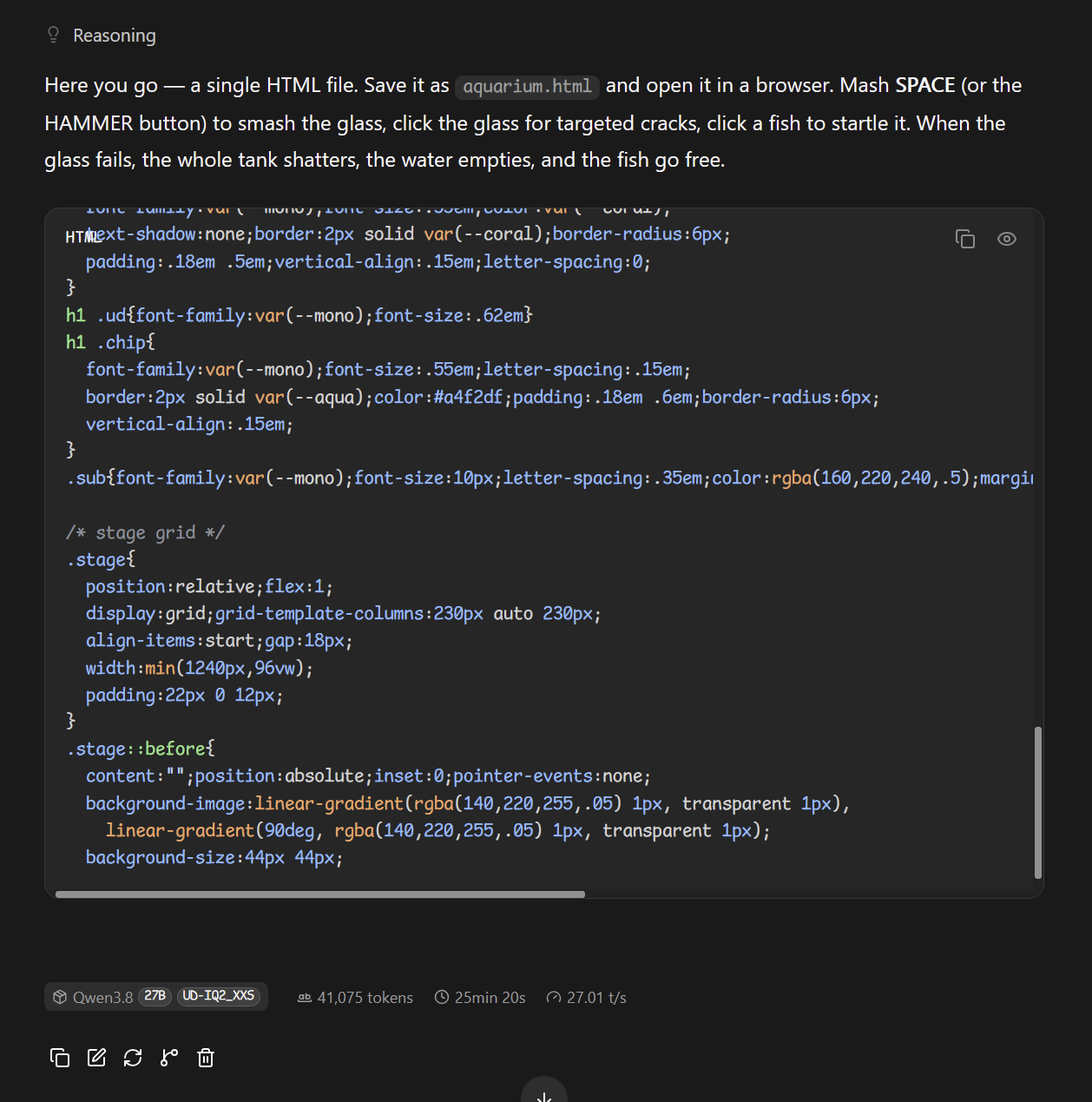This screenshot has width=1092, height=1102.
Task: Click the 'vertical-align:.15em;' line under h1 .chip
Action: click(189, 424)
